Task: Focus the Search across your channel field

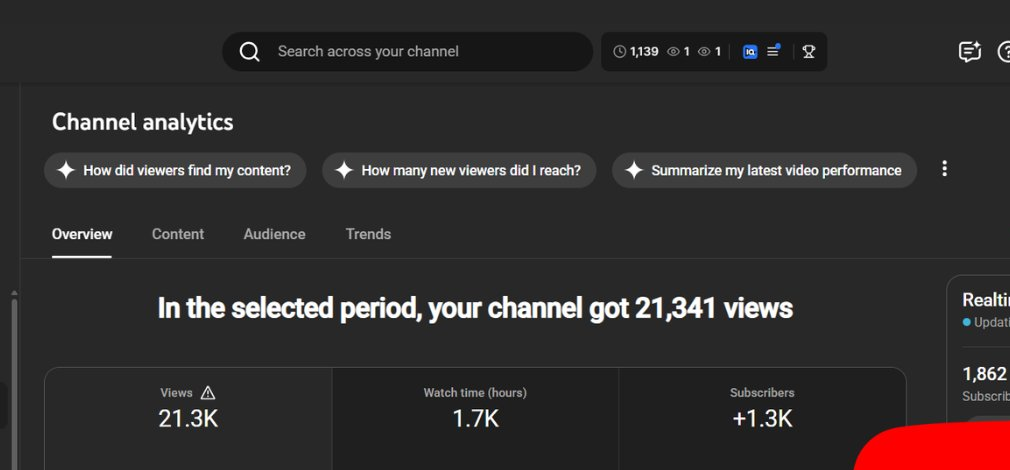Action: tap(408, 52)
